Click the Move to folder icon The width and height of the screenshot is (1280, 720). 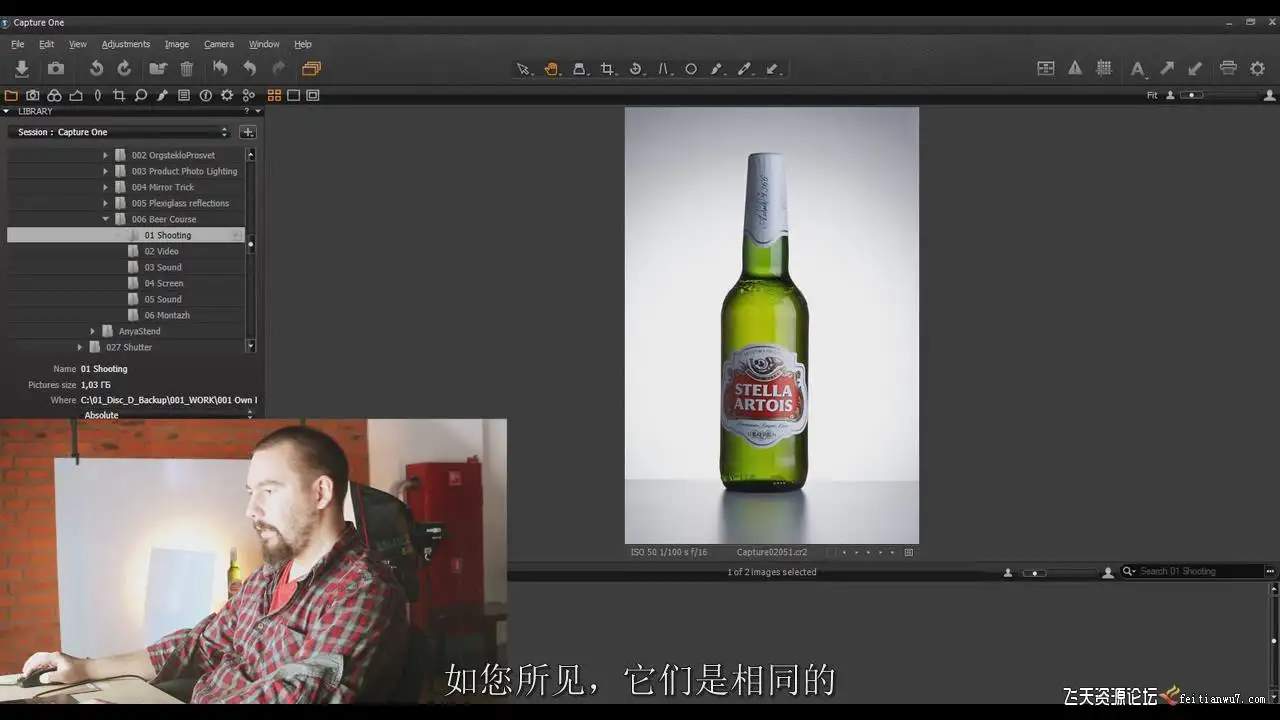tap(158, 68)
